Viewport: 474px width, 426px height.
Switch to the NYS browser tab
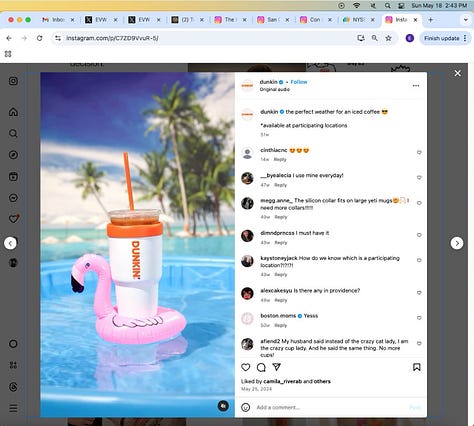[x=358, y=20]
